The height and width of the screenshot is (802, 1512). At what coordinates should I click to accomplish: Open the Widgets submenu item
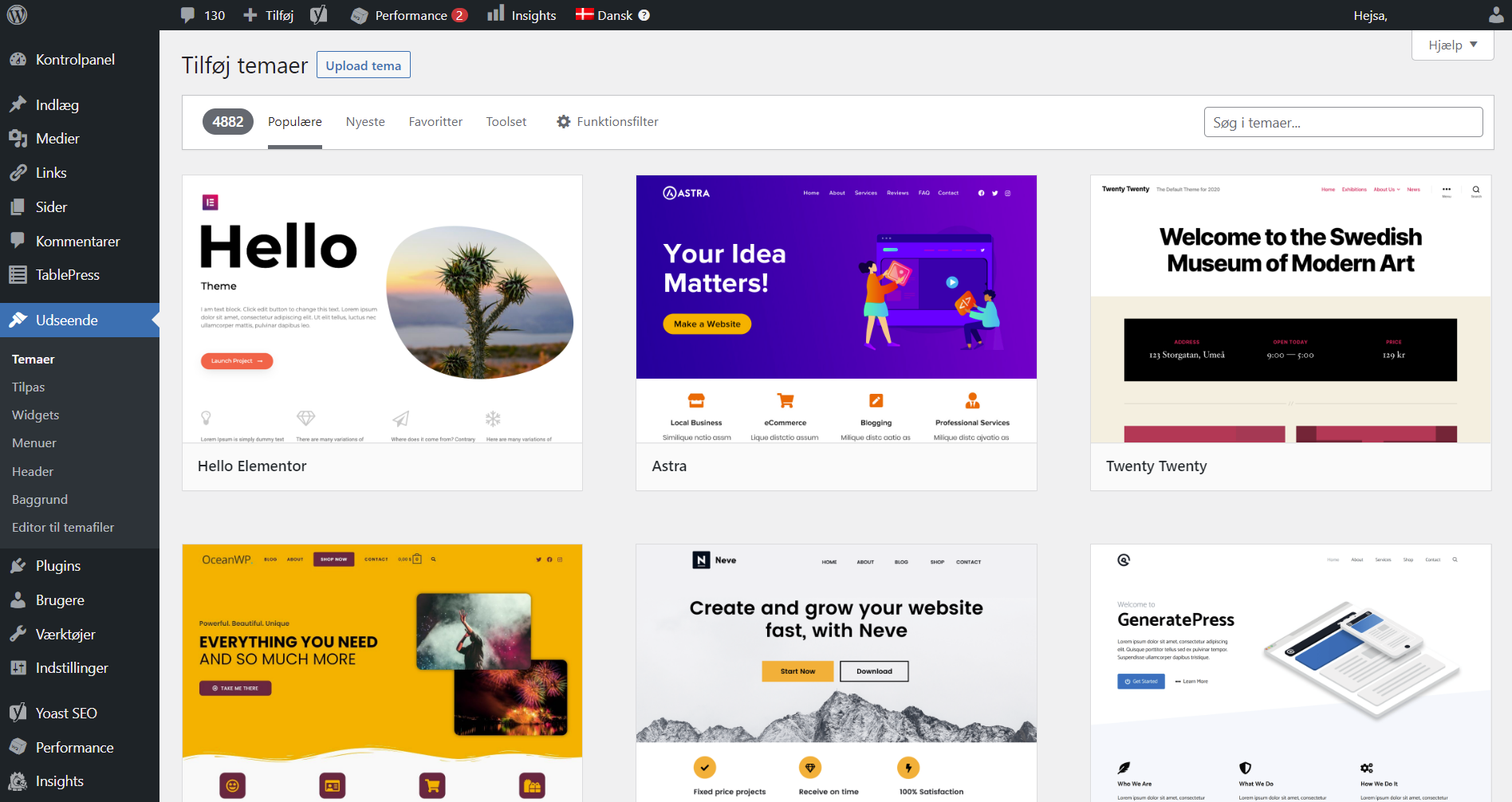pyautogui.click(x=35, y=415)
